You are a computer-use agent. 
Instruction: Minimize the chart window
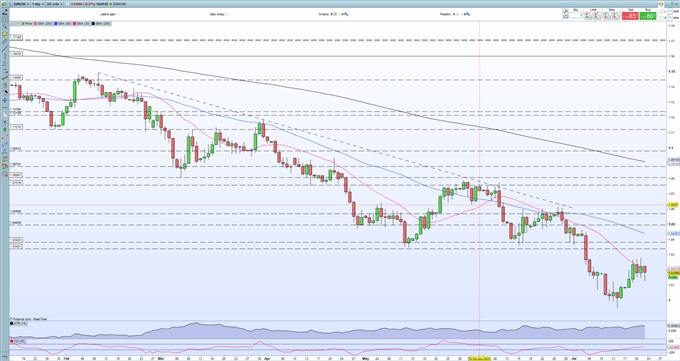pyautogui.click(x=667, y=4)
